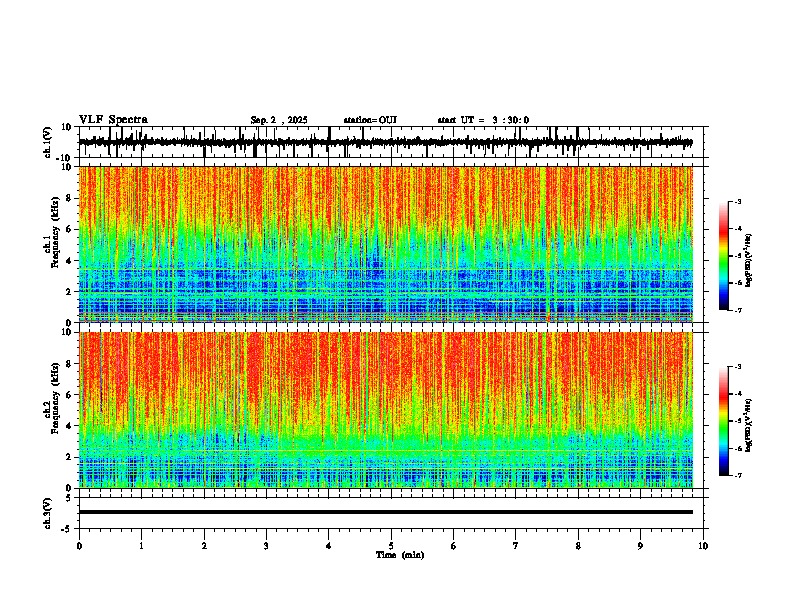792x612 pixels.
Task: Click the "-3" tick on the ch.2 color bar
Action: tap(737, 367)
